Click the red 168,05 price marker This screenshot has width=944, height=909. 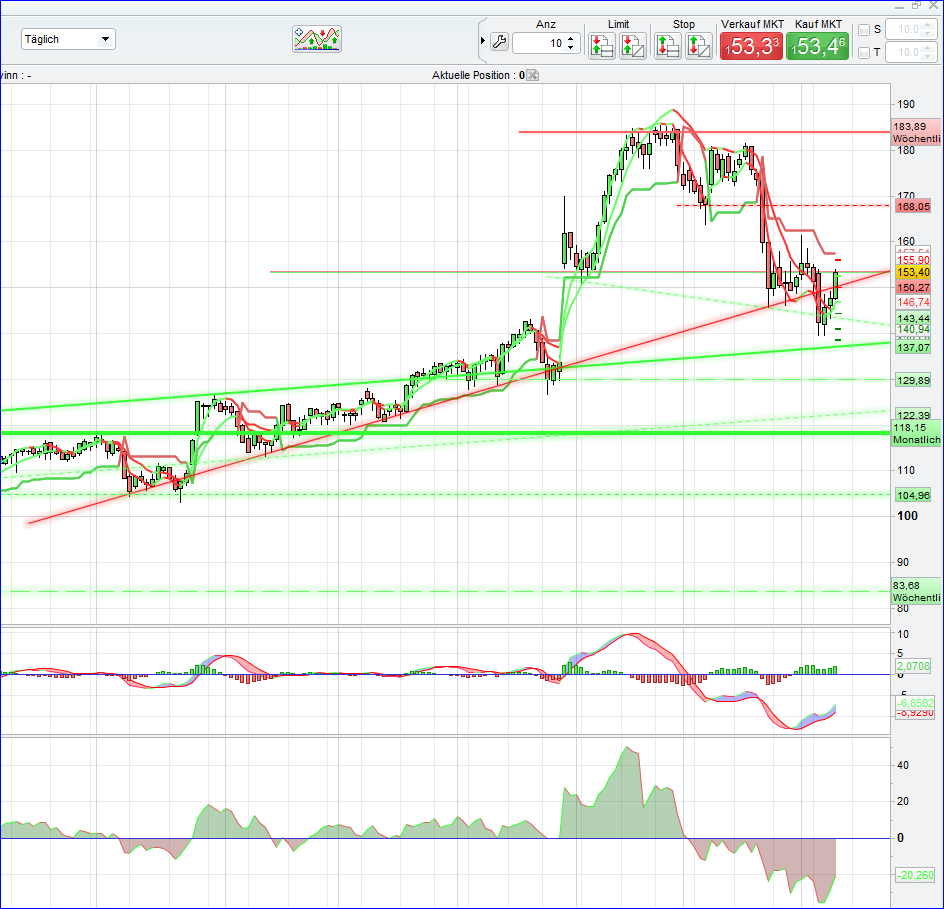(x=911, y=206)
